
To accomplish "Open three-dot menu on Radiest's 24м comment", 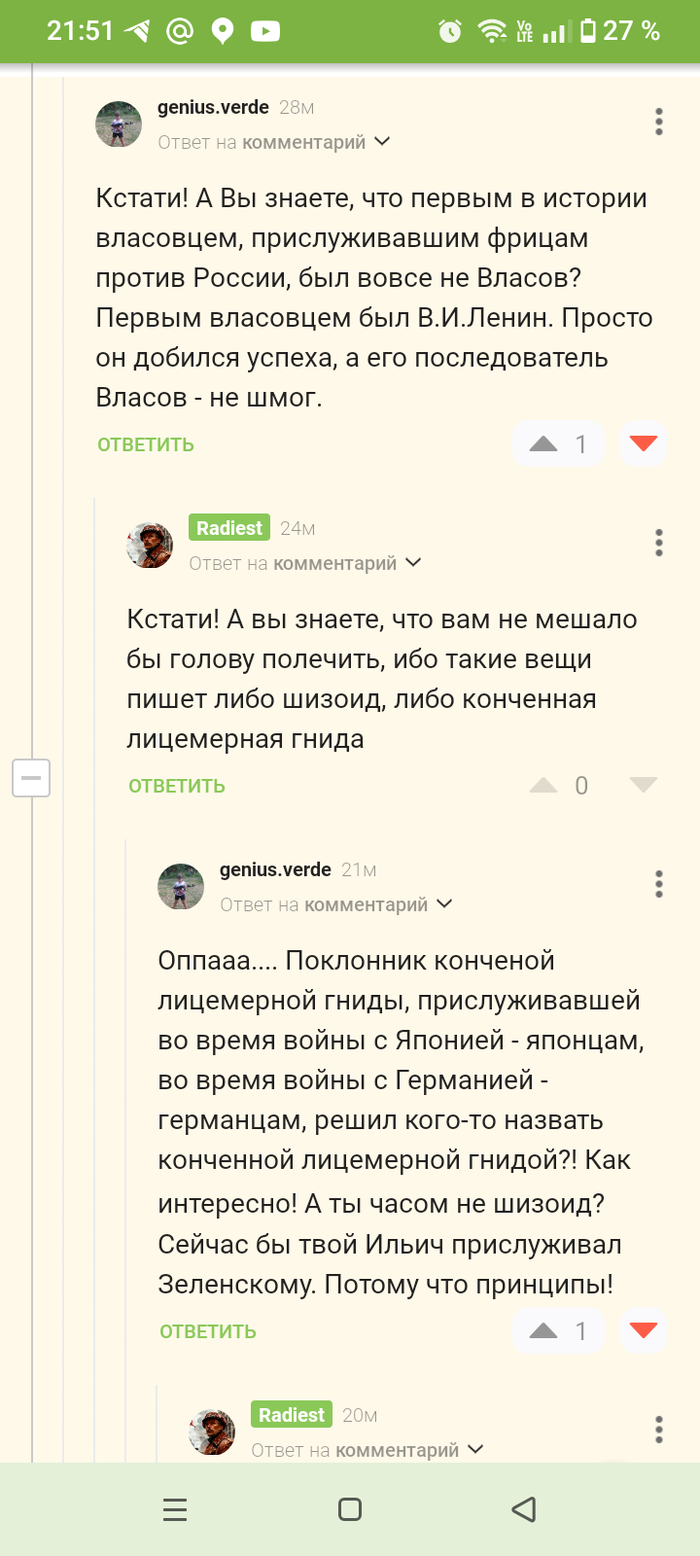I will (659, 543).
